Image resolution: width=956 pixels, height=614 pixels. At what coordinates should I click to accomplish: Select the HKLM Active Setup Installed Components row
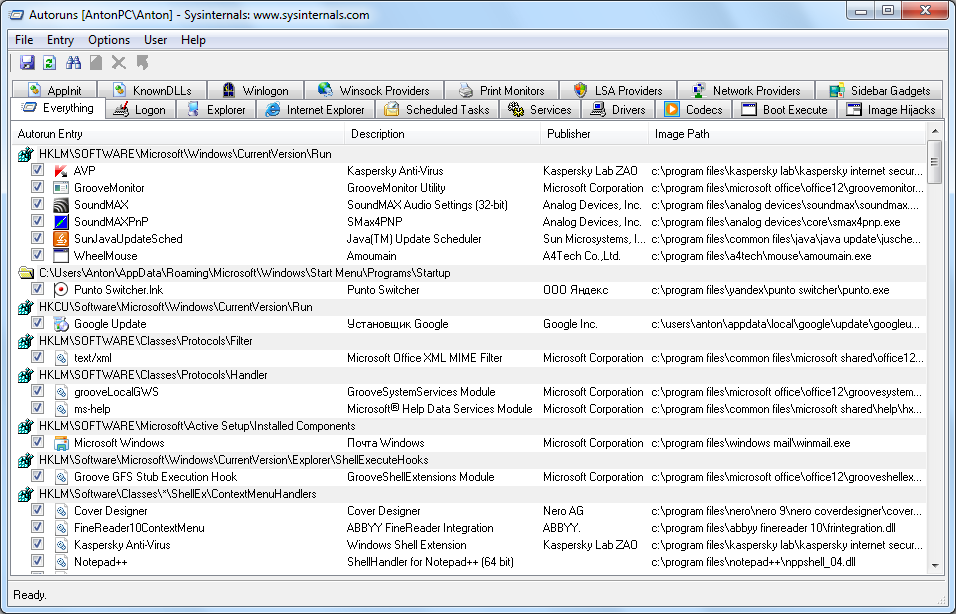coord(469,426)
